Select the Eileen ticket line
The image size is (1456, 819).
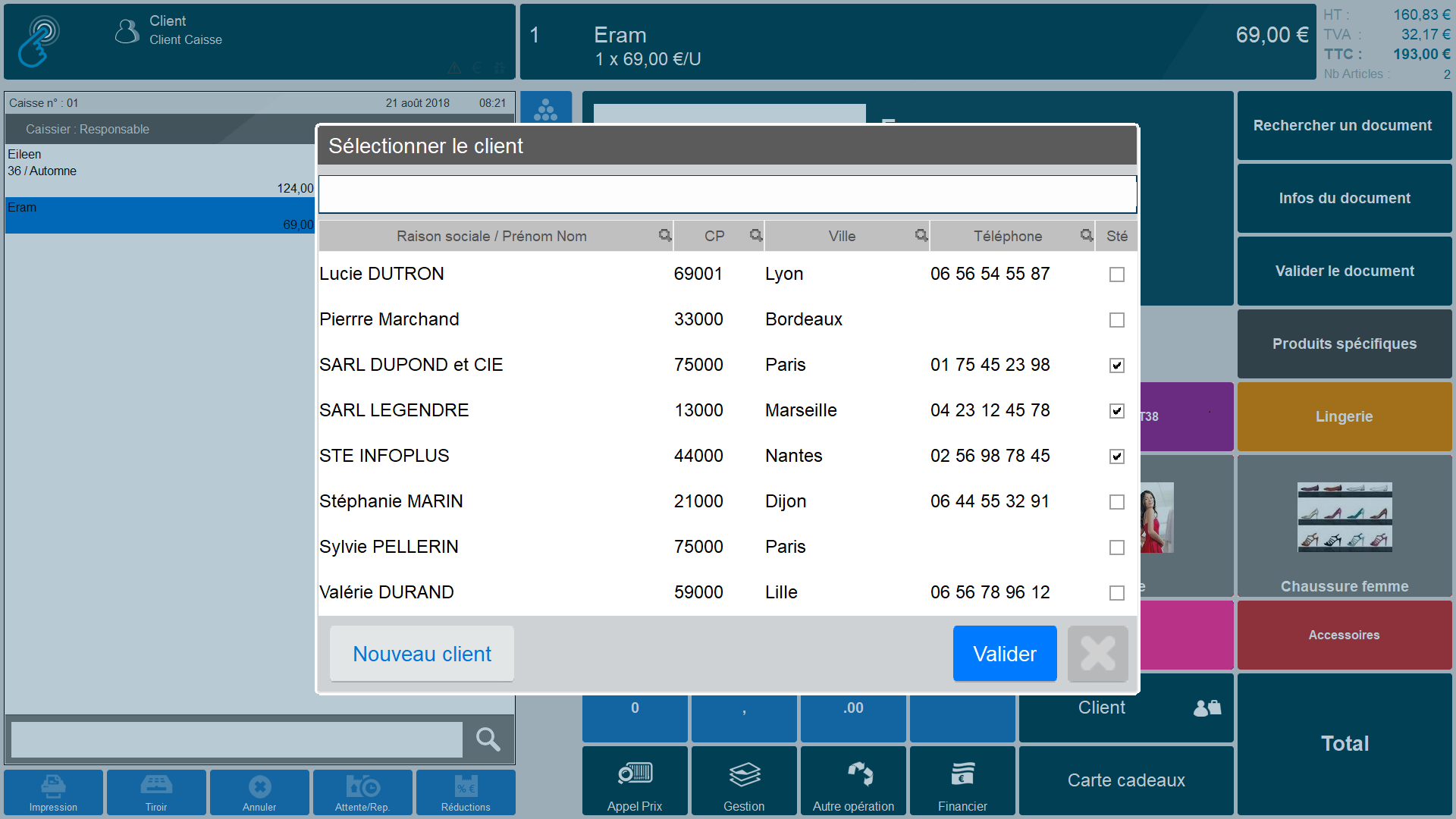click(160, 171)
